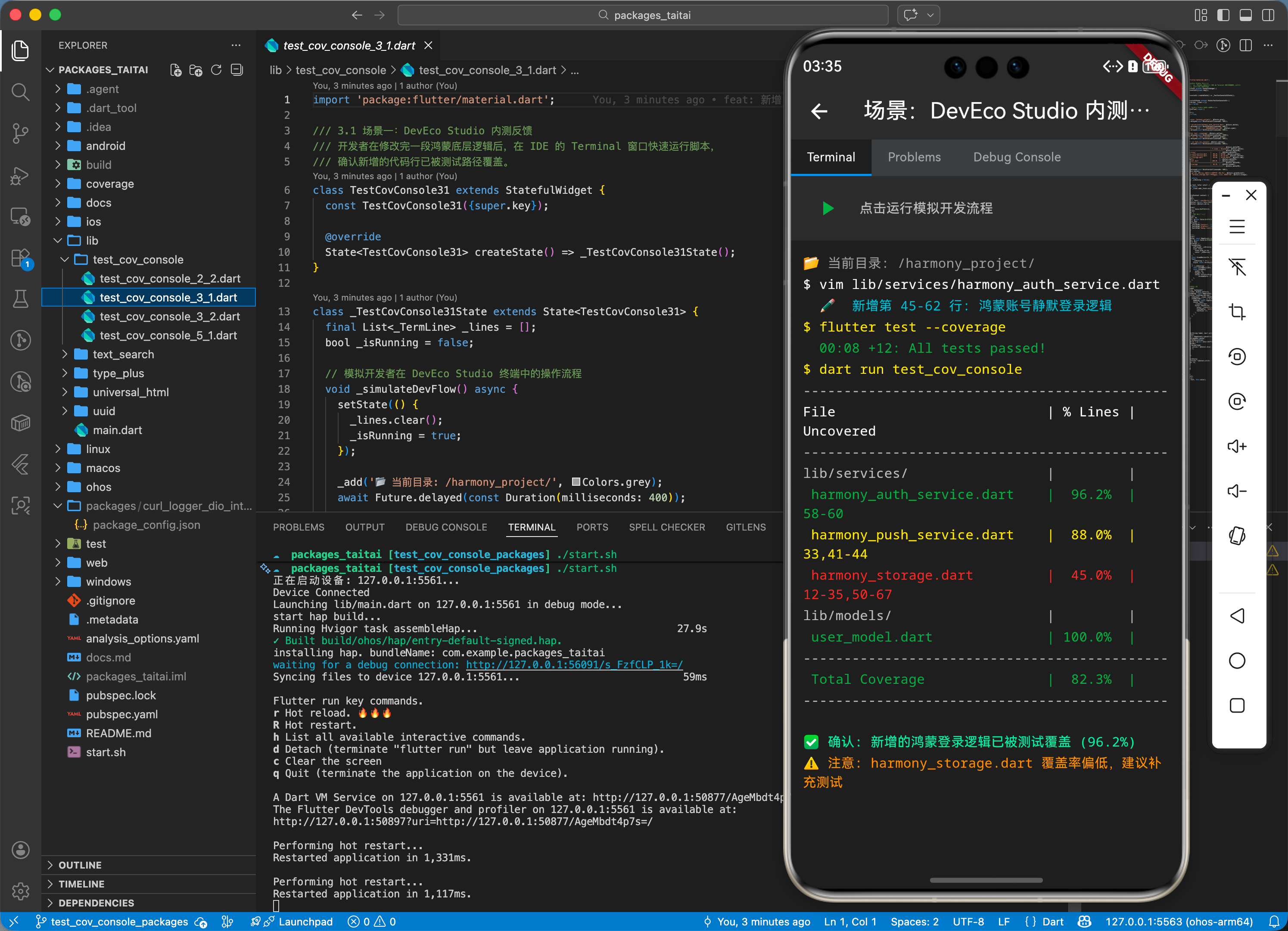Open the debug connection URL link
The width and height of the screenshot is (1288, 931).
click(574, 665)
